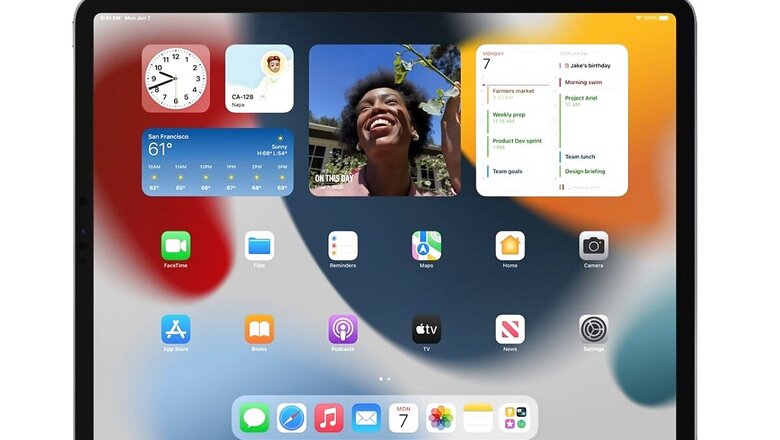
Task: Open the Podcasts app
Action: (343, 329)
